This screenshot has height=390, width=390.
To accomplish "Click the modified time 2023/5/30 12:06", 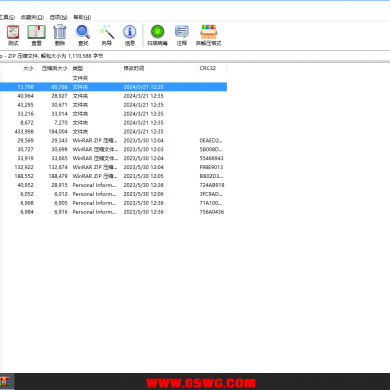I will (x=144, y=194).
